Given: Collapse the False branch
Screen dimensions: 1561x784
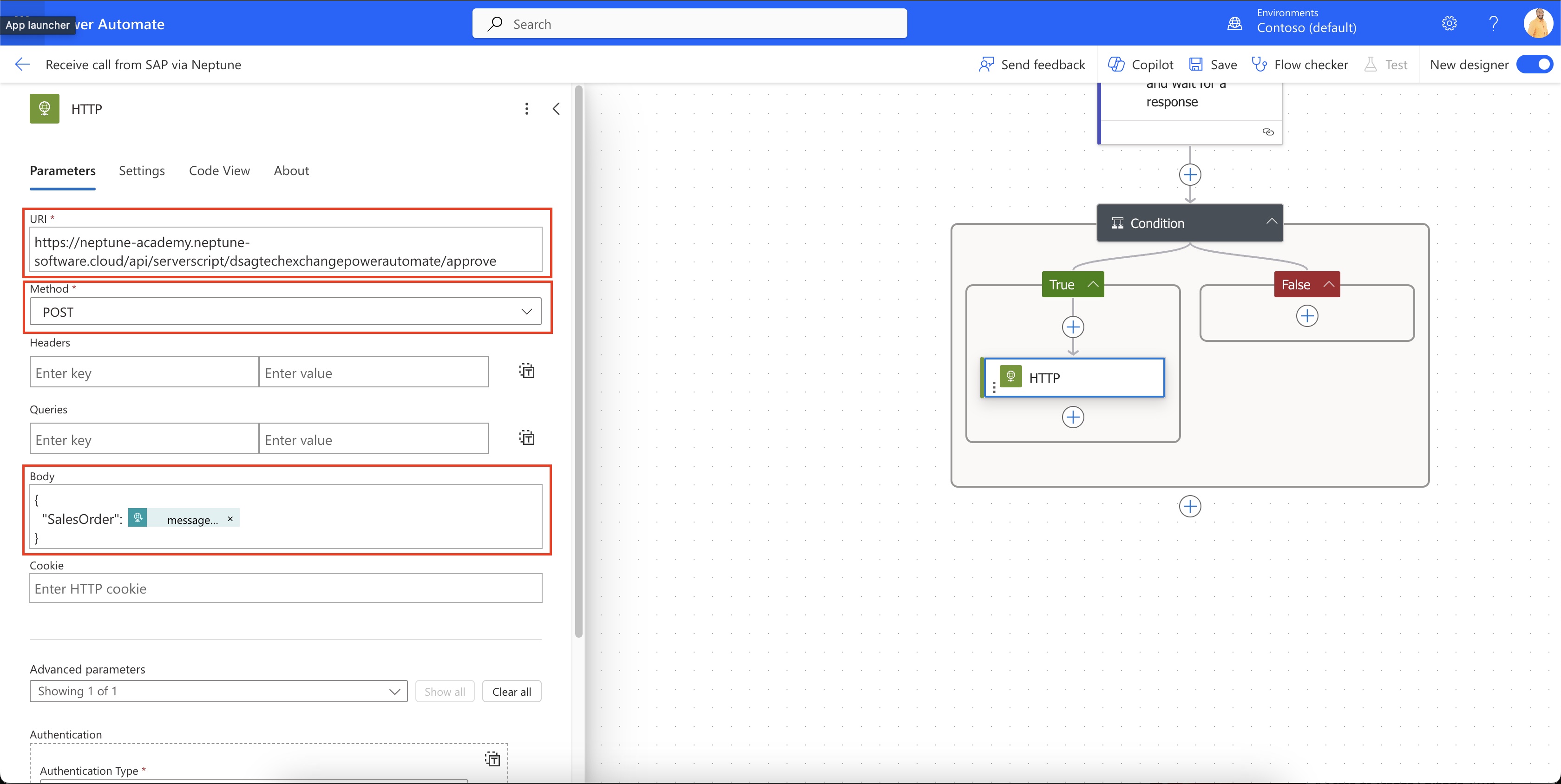Looking at the screenshot, I should pyautogui.click(x=1328, y=284).
